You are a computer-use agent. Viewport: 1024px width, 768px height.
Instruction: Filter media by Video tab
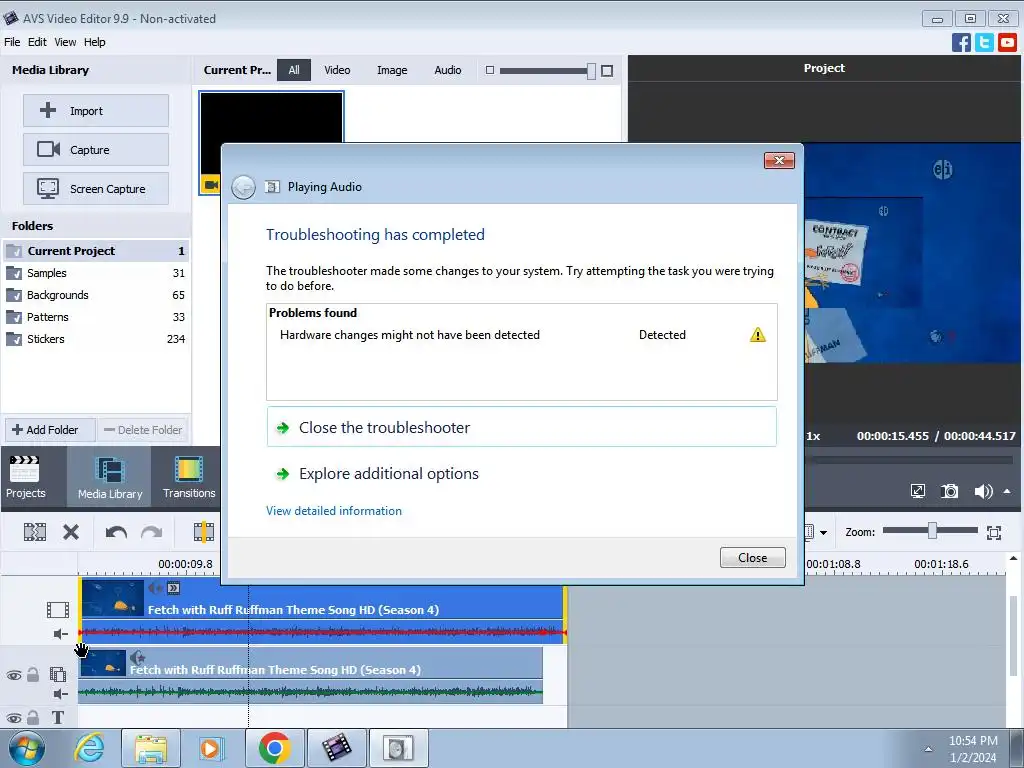(x=337, y=70)
